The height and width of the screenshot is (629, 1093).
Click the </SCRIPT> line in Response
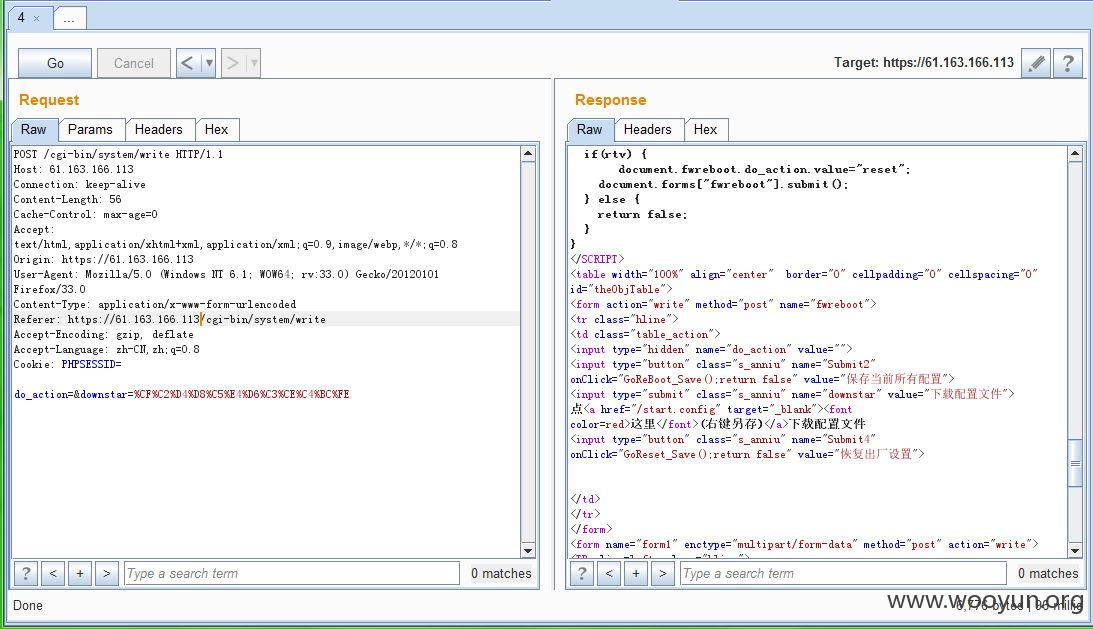597,259
